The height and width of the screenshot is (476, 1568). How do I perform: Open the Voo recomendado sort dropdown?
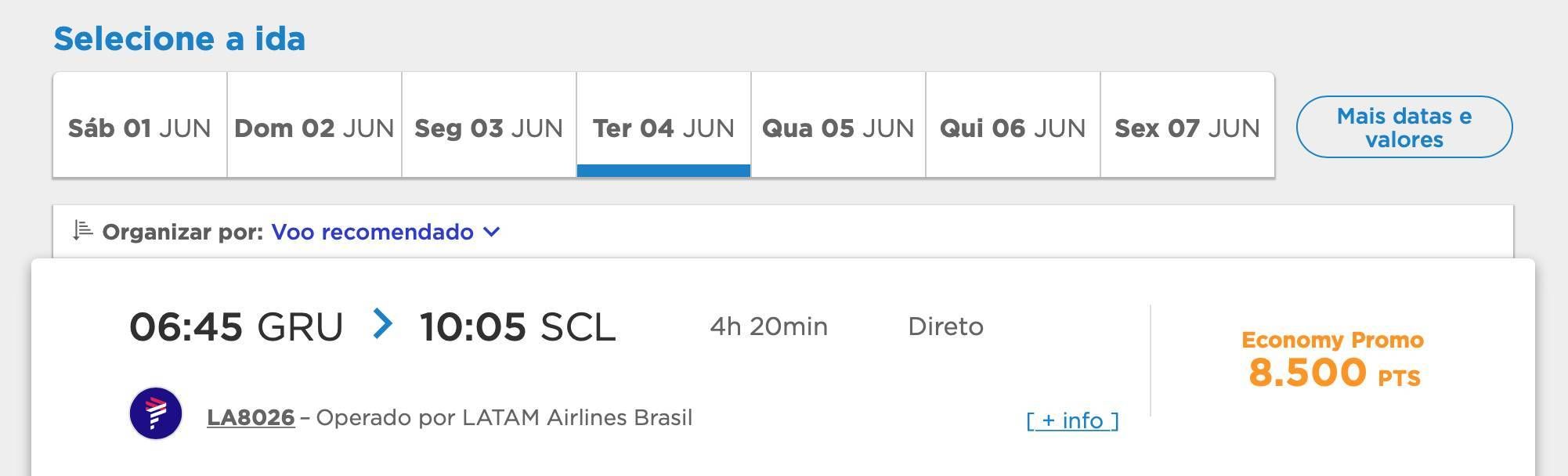(373, 232)
